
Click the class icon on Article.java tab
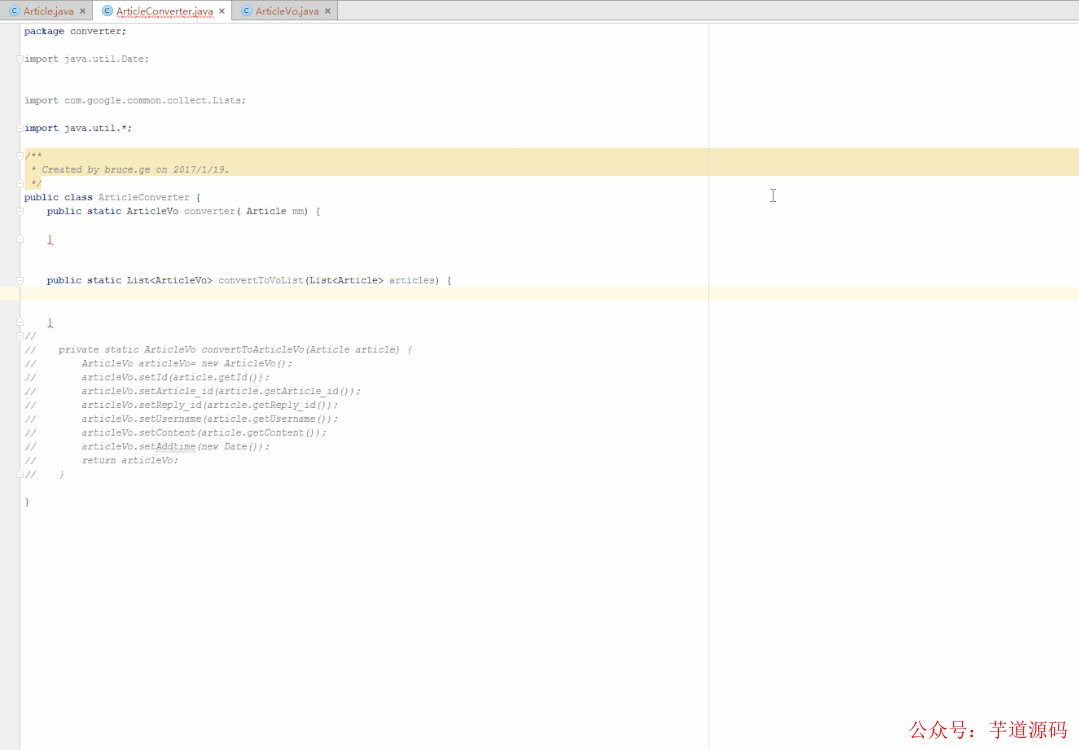tap(12, 10)
